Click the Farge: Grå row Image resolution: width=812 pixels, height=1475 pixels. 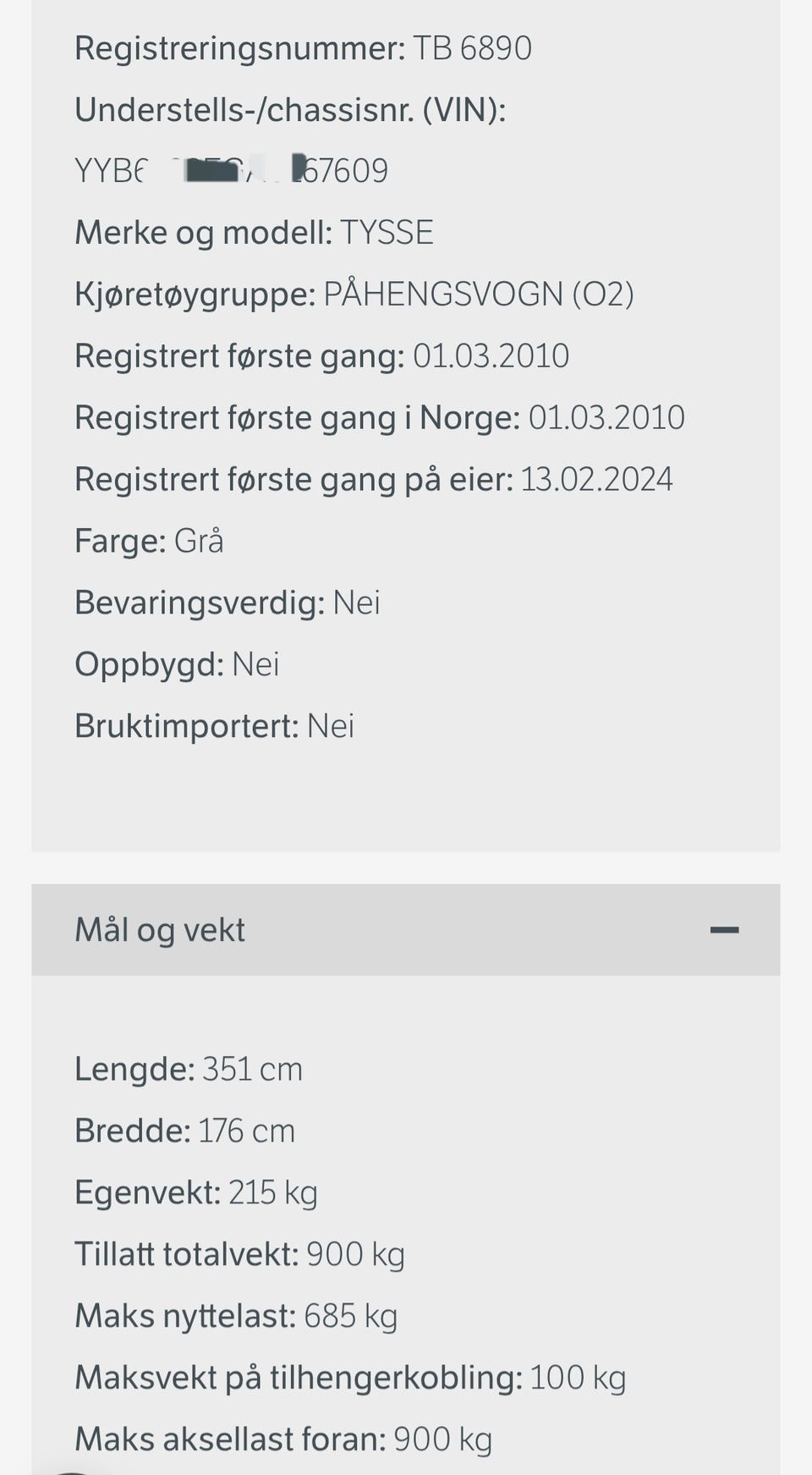tap(149, 542)
